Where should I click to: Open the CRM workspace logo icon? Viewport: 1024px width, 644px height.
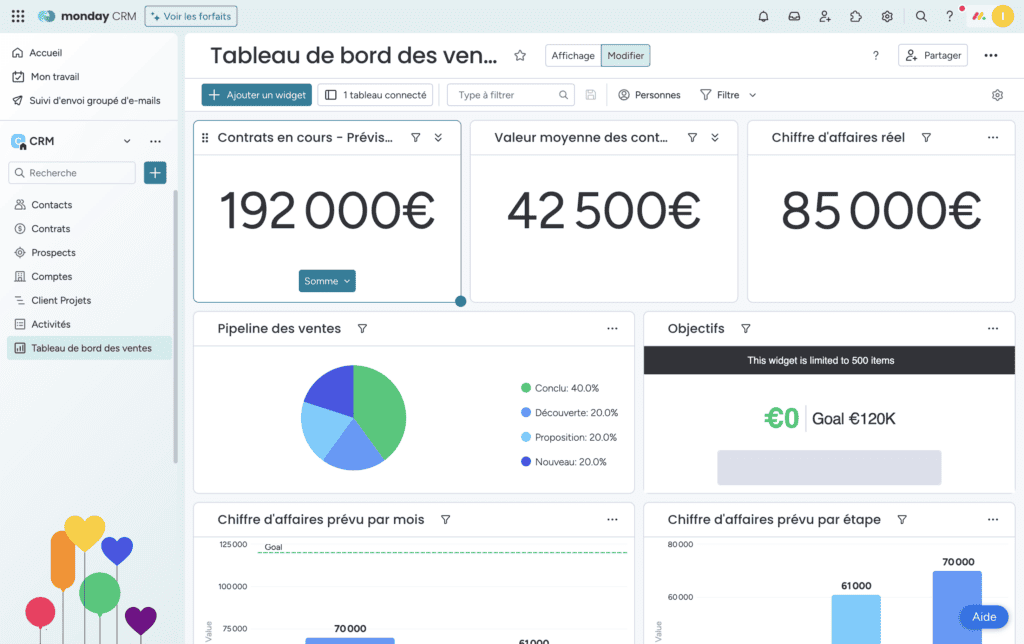tap(18, 140)
